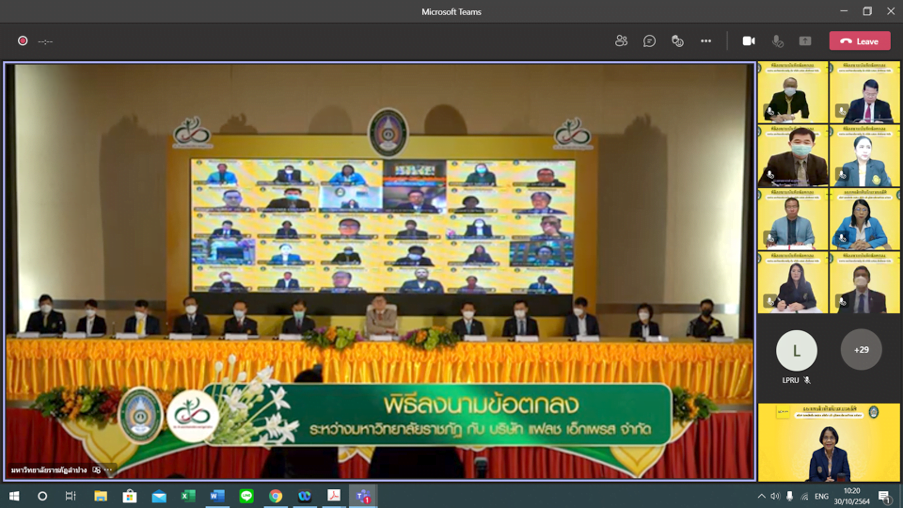Open more options on the main video name tag

tap(109, 470)
